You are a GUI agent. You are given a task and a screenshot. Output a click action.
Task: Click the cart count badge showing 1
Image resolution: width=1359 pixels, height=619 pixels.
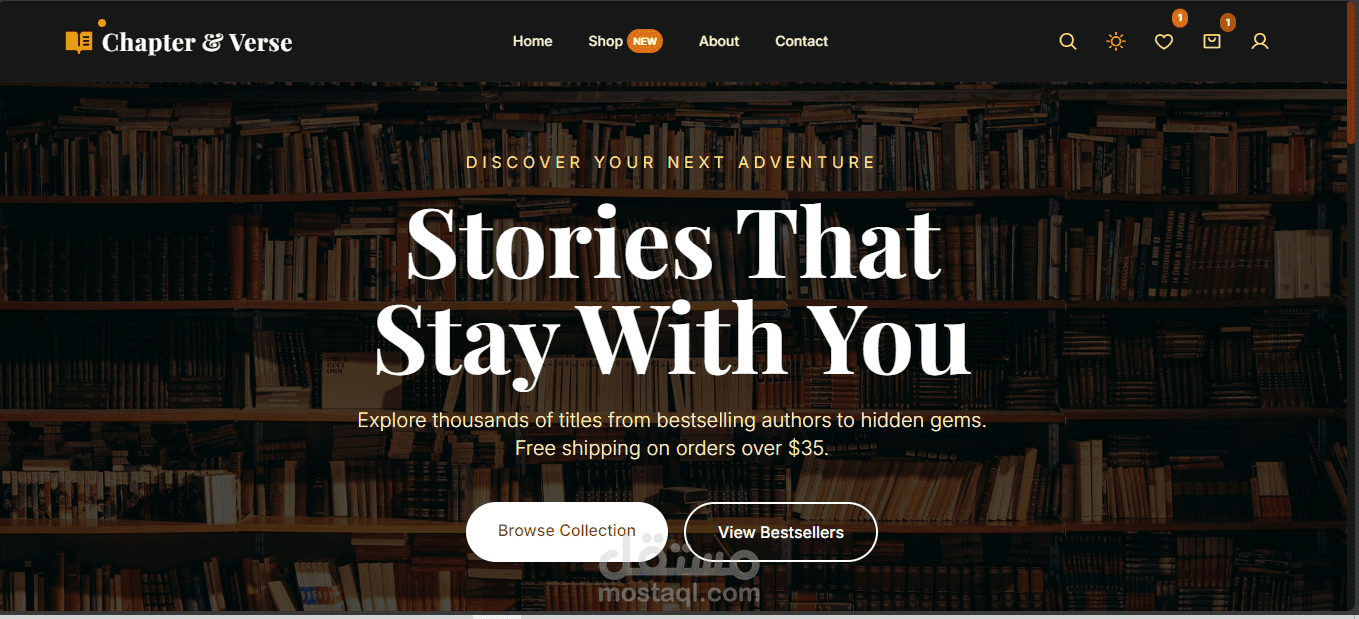point(1228,22)
